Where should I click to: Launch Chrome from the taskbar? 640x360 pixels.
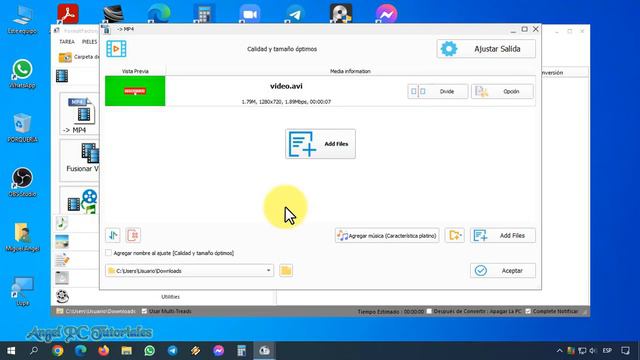point(58,351)
